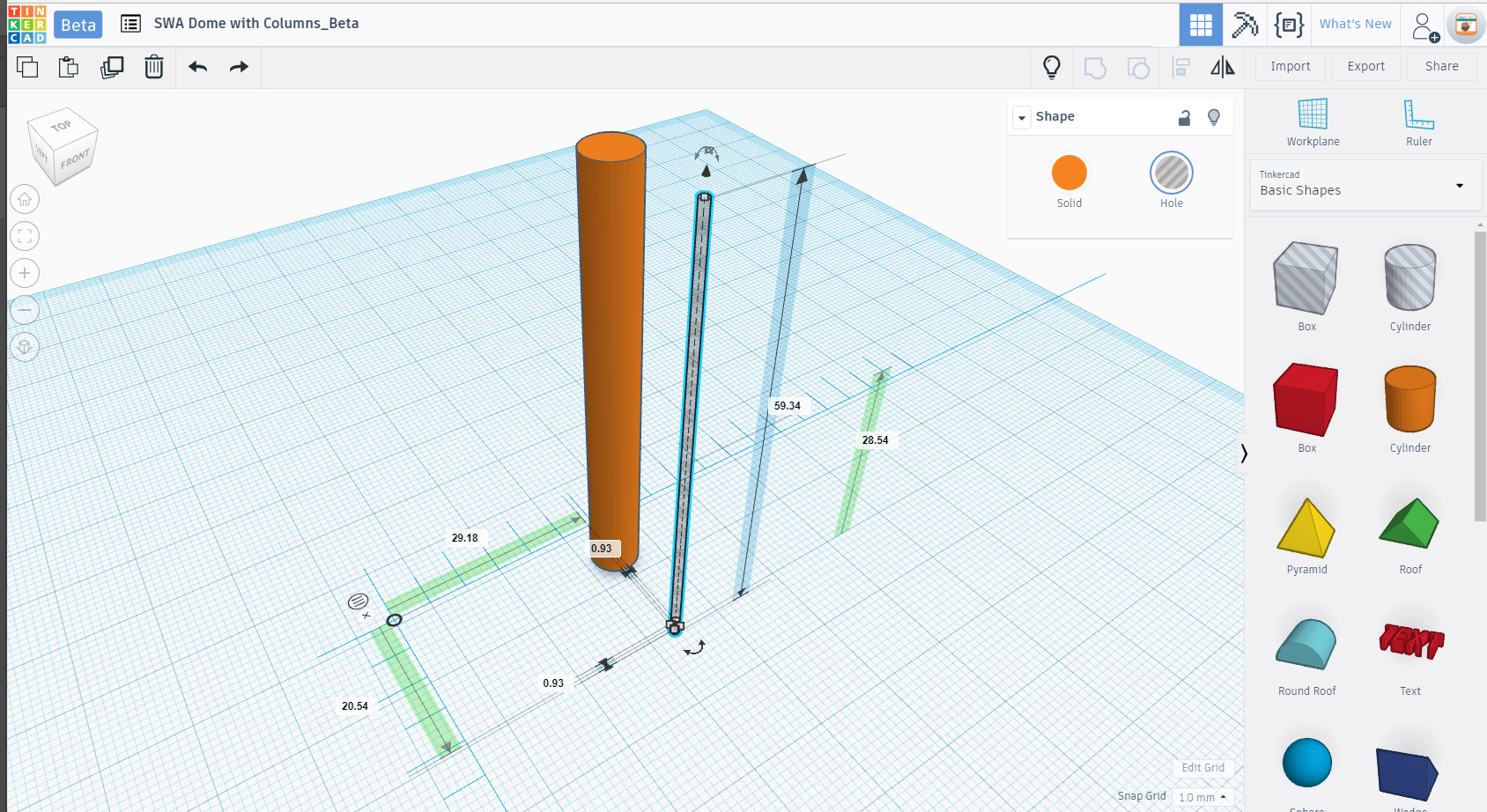The image size is (1487, 812).
Task: Click the Ungroup shapes icon
Action: (x=1138, y=68)
